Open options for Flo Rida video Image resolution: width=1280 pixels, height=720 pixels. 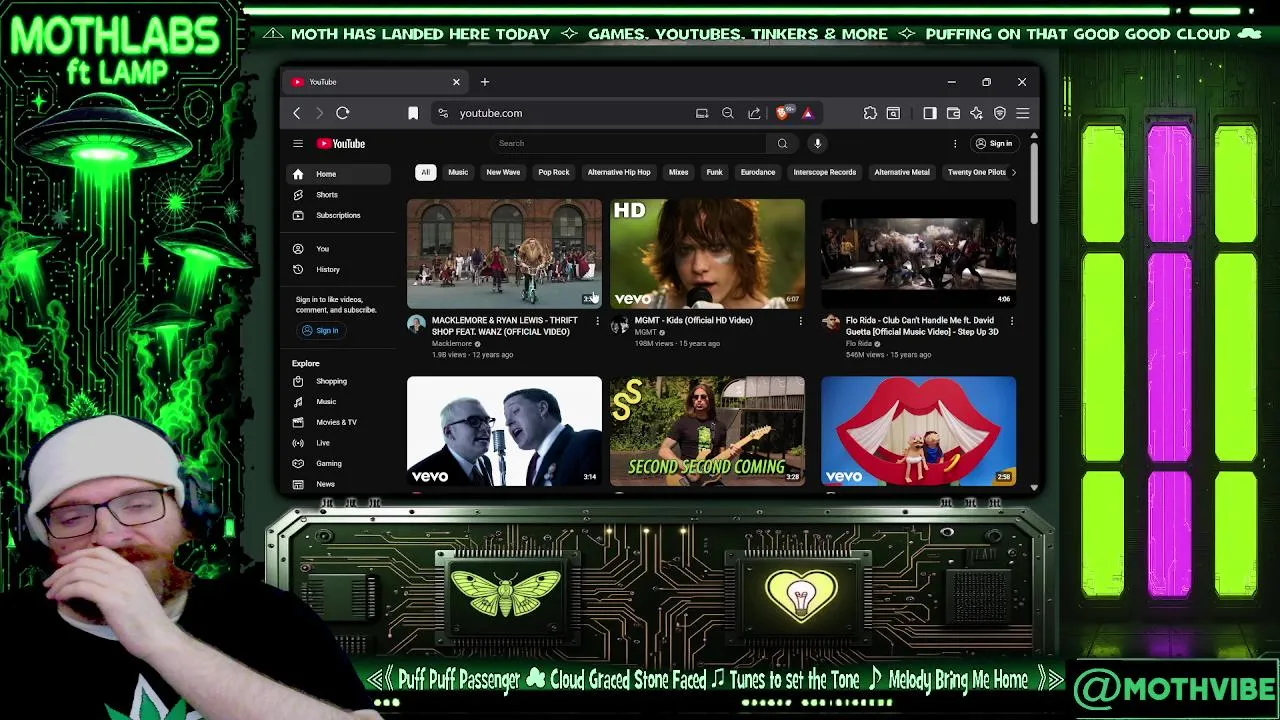(1011, 321)
